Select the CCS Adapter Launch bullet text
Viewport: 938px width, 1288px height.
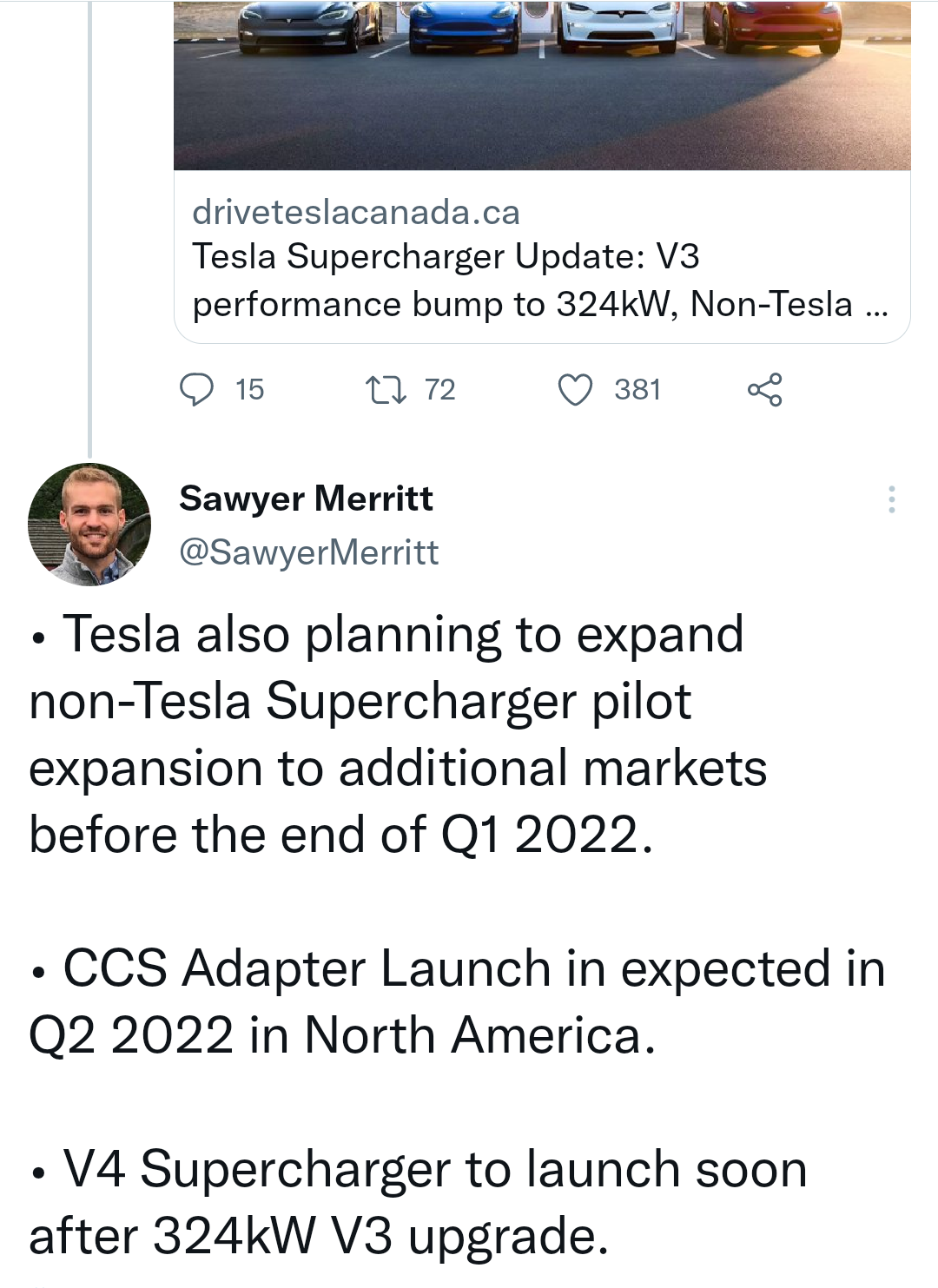(x=457, y=1002)
